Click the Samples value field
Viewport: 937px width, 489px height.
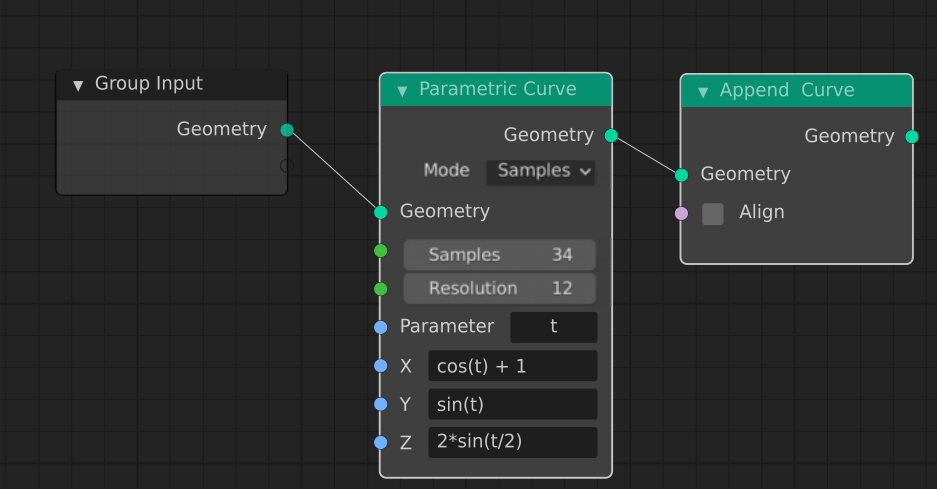coord(500,255)
